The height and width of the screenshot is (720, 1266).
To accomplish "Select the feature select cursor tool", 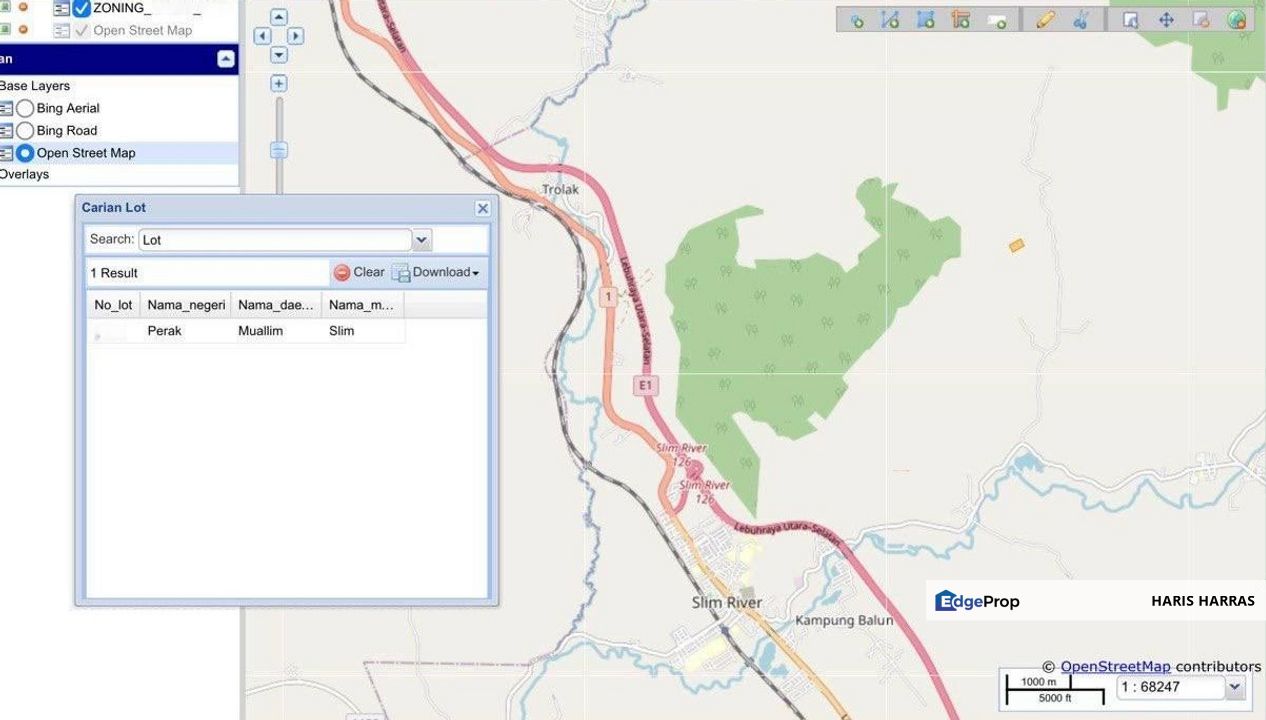I will coord(1130,20).
